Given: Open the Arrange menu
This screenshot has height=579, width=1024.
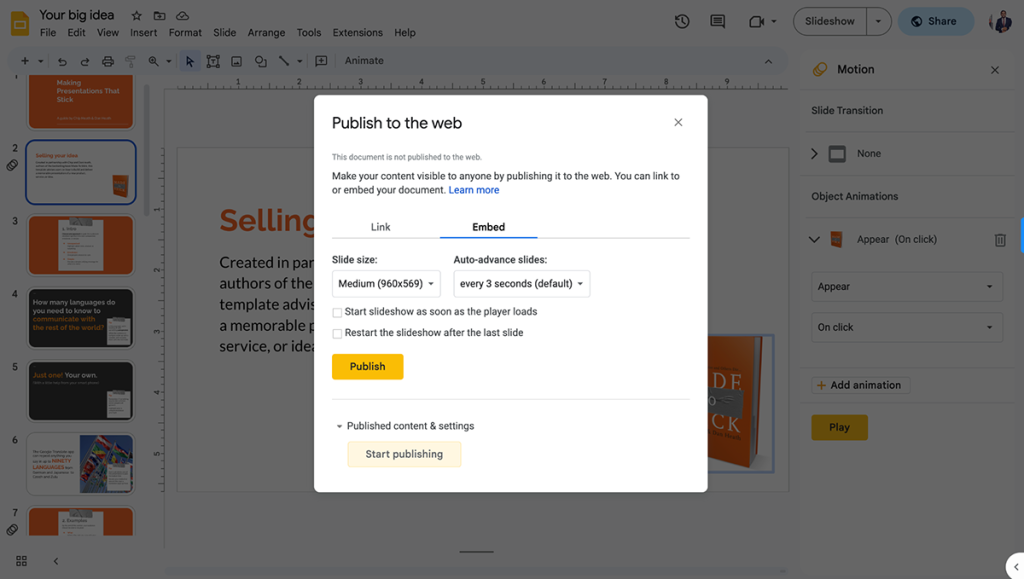Looking at the screenshot, I should point(266,33).
